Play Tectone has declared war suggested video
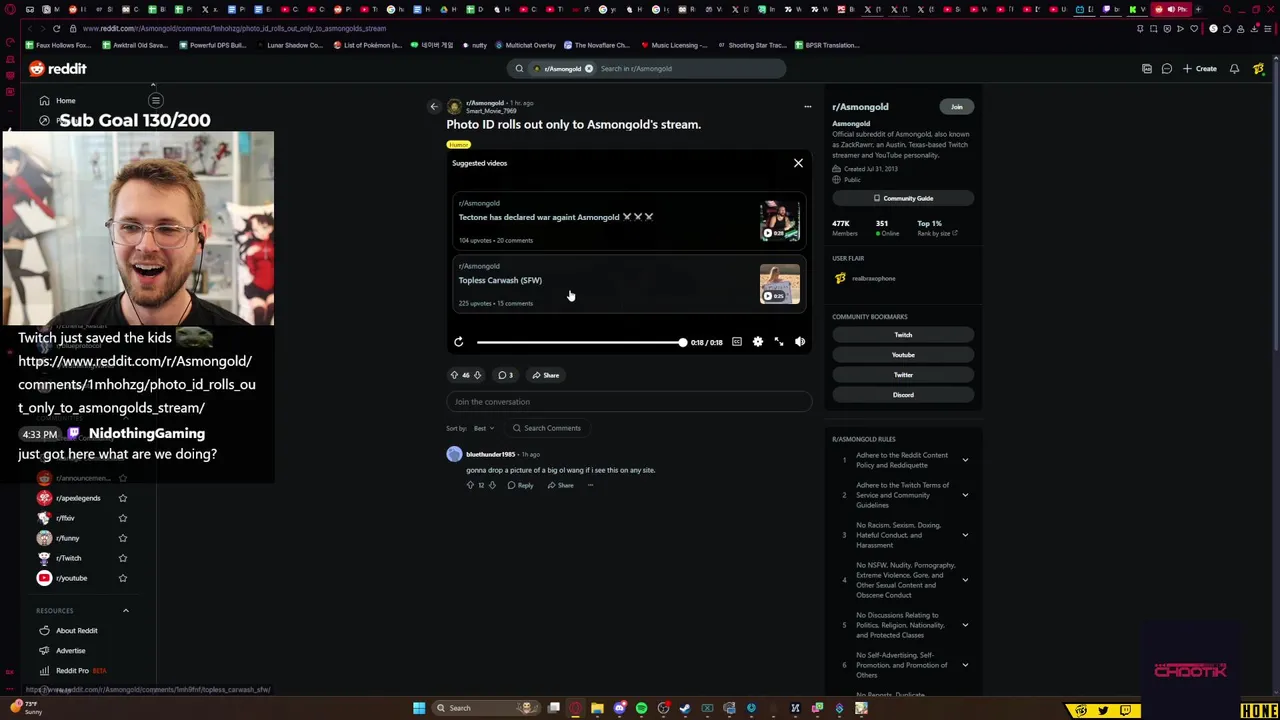Viewport: 1280px width, 720px height. point(629,221)
